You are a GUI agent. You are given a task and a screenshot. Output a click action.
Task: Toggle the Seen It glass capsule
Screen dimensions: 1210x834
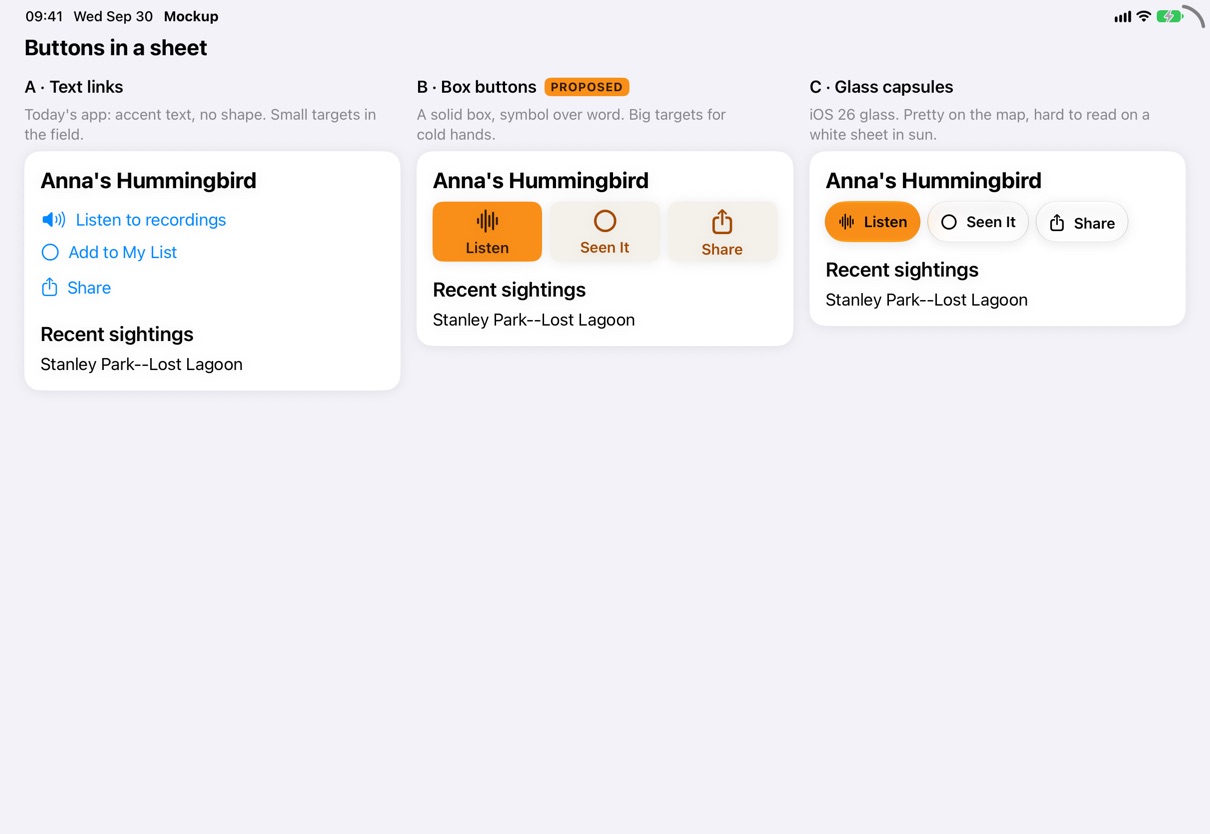pyautogui.click(x=977, y=222)
